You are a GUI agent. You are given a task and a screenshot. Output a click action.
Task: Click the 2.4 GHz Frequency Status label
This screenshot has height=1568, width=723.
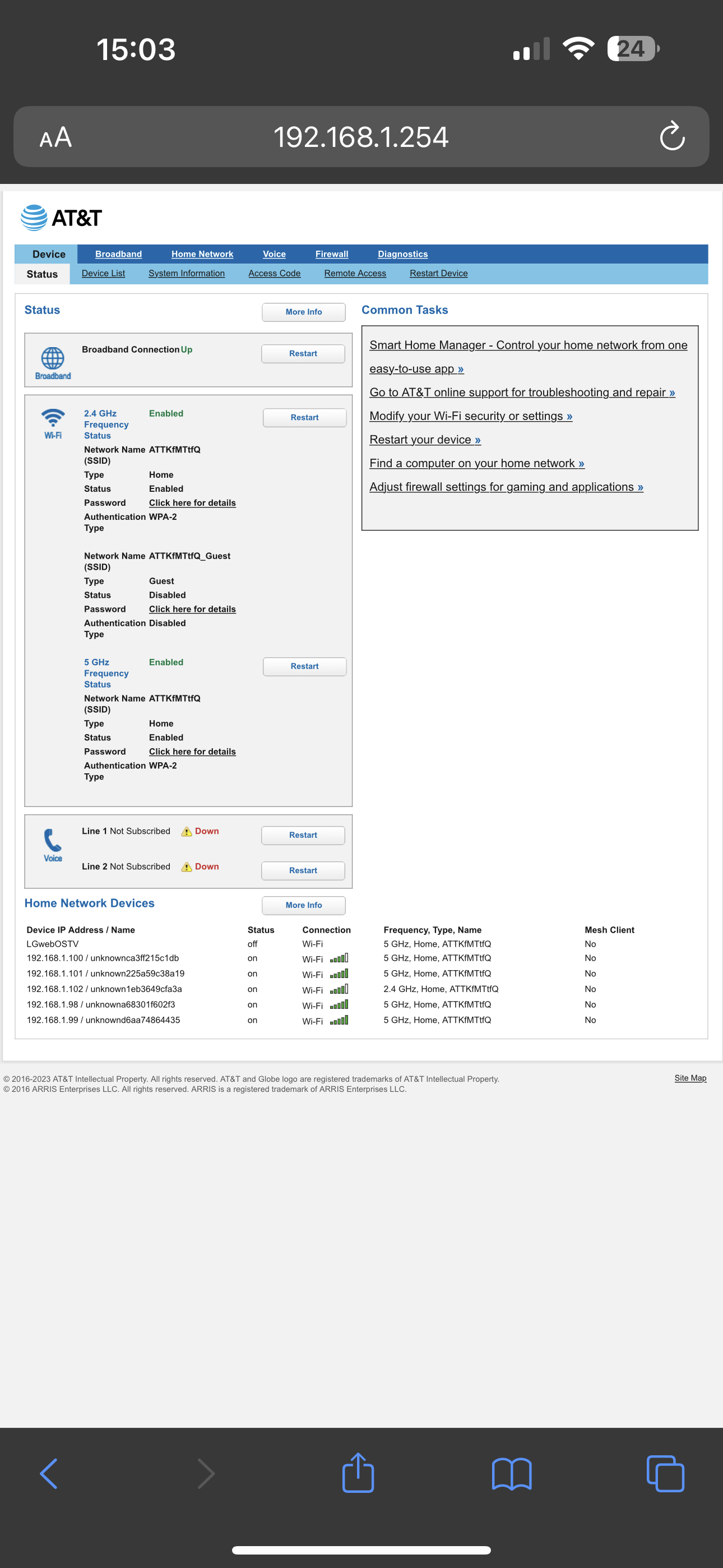tap(106, 425)
